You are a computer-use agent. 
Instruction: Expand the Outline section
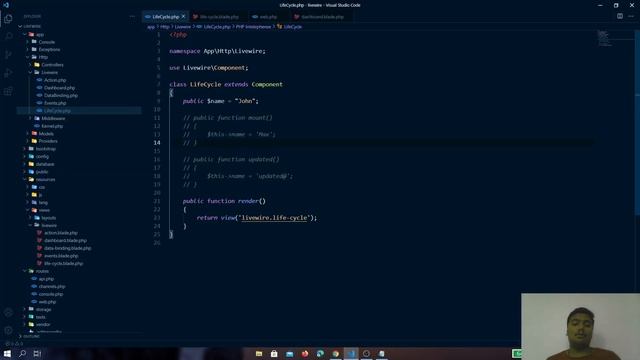click(x=31, y=336)
